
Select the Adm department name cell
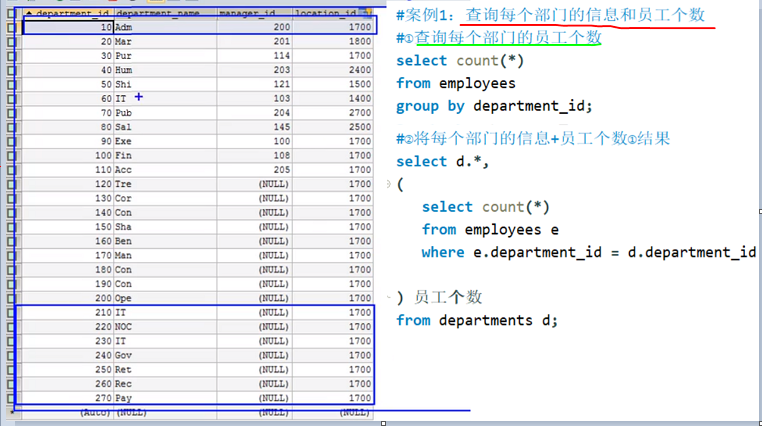coord(165,28)
